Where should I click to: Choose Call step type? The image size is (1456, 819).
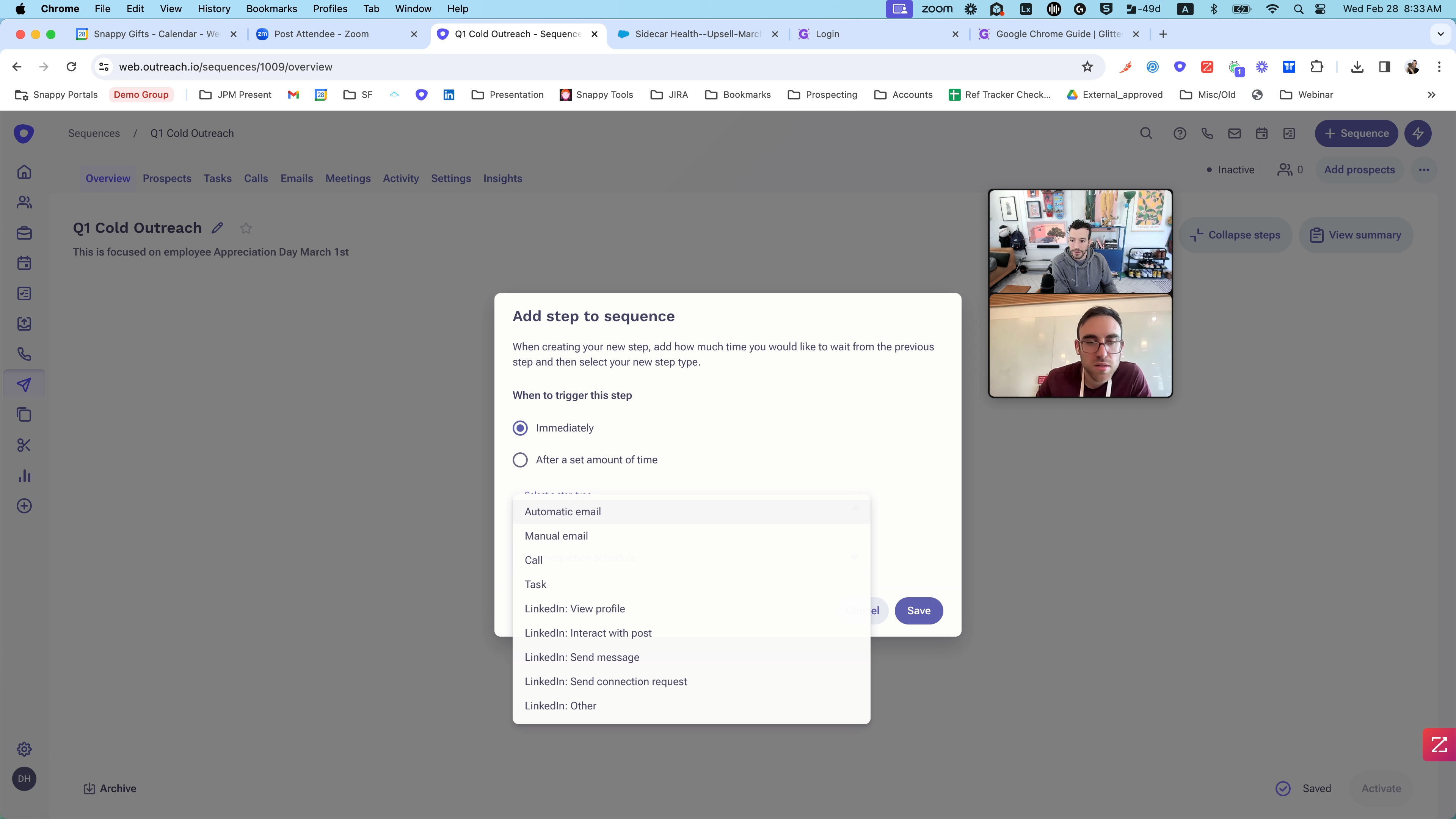click(691, 560)
